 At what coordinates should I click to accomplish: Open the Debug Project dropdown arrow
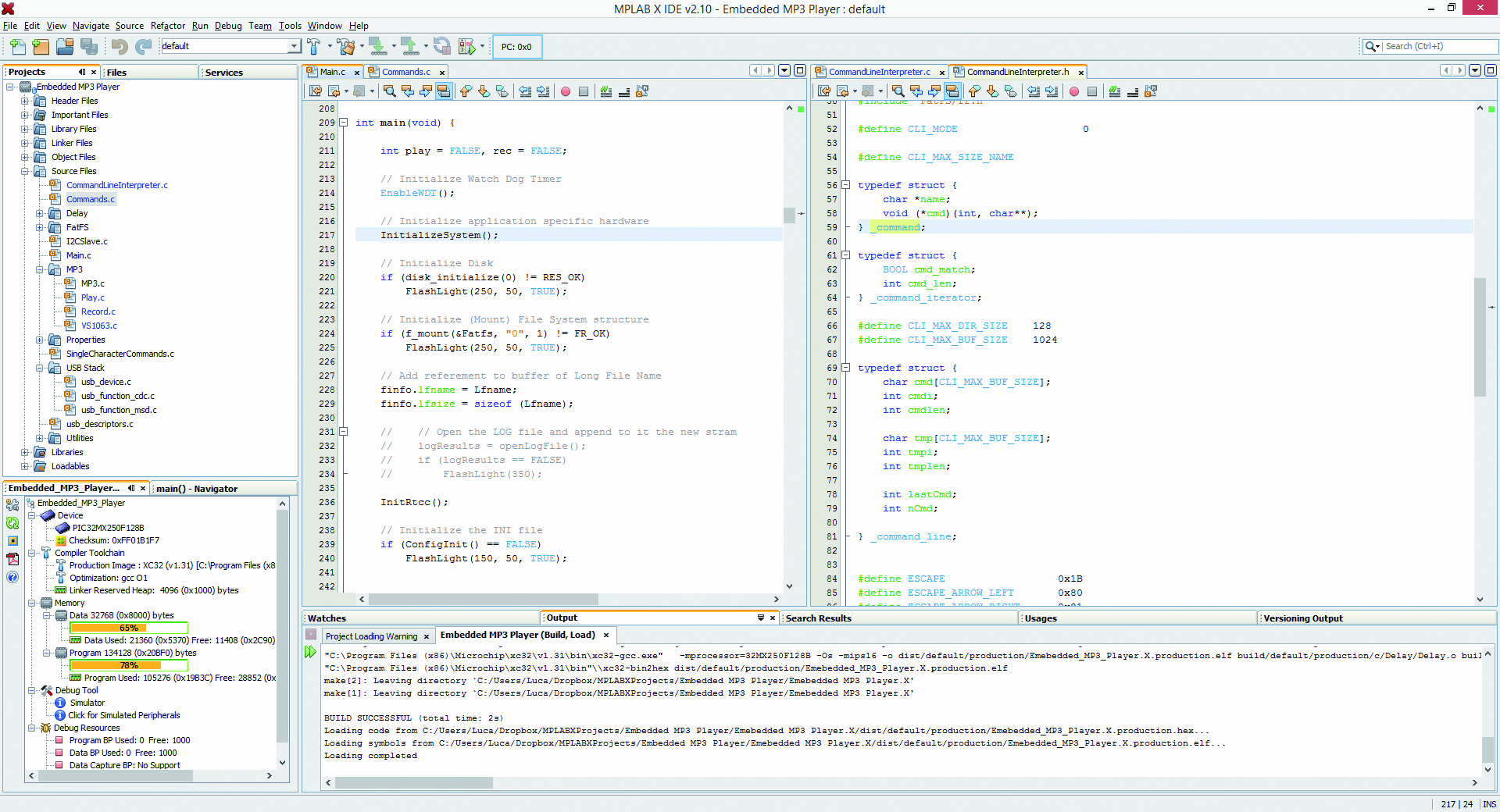pos(482,47)
